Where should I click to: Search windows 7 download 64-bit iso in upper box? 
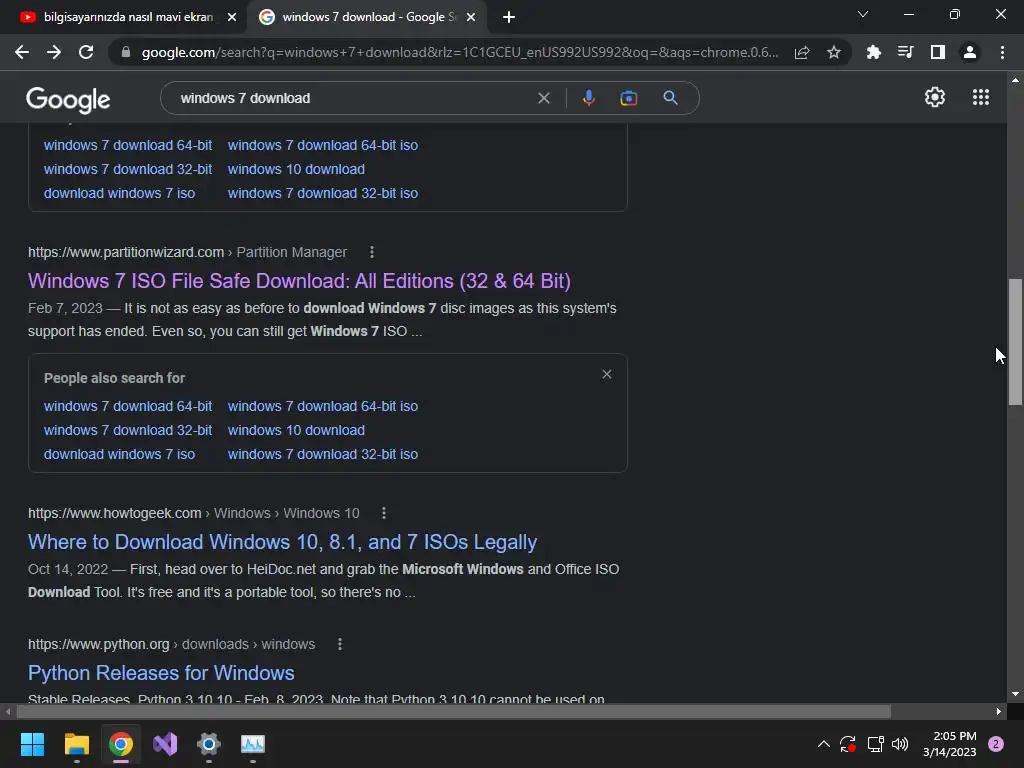[x=323, y=145]
